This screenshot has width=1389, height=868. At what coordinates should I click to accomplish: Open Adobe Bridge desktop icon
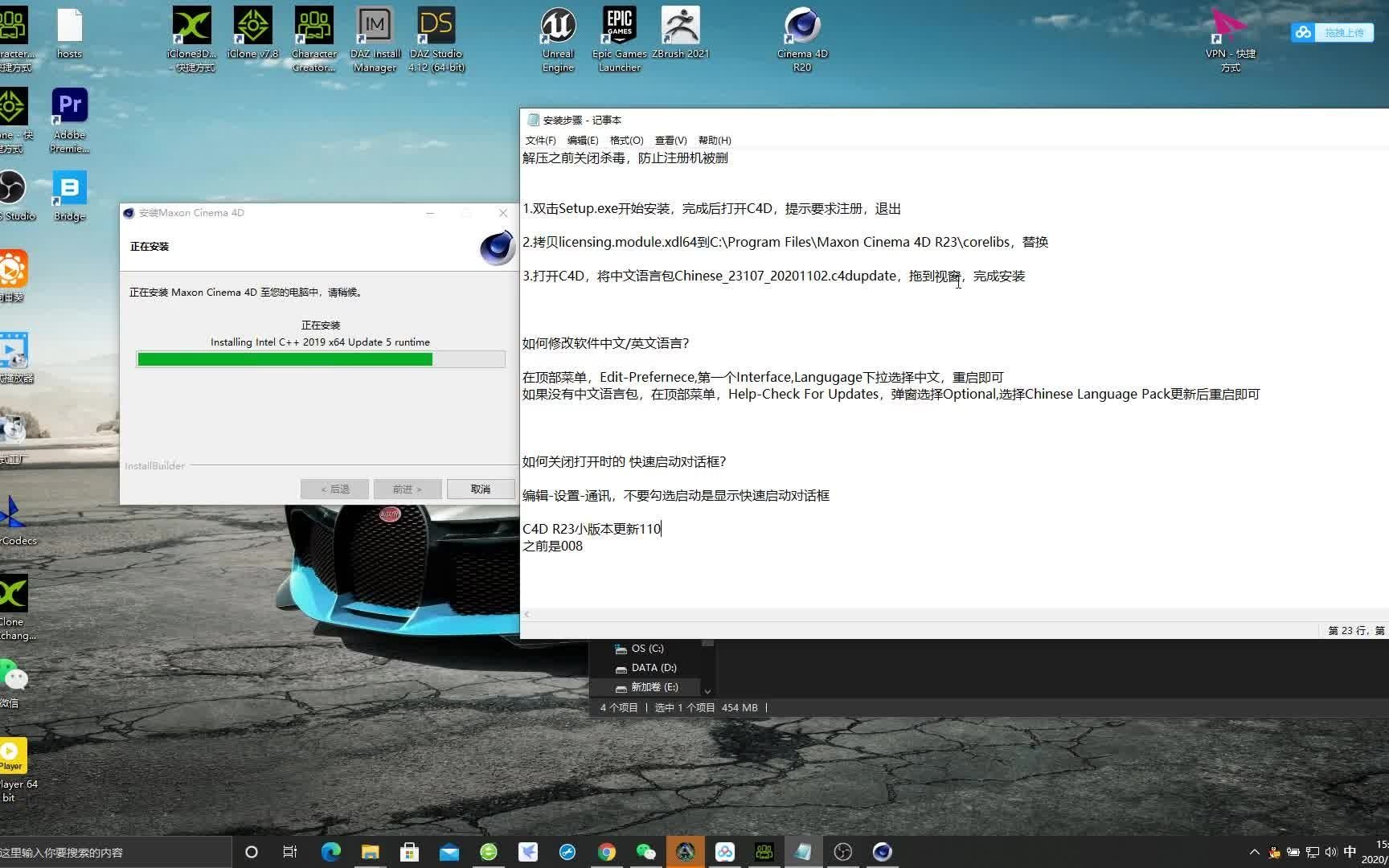coord(69,196)
